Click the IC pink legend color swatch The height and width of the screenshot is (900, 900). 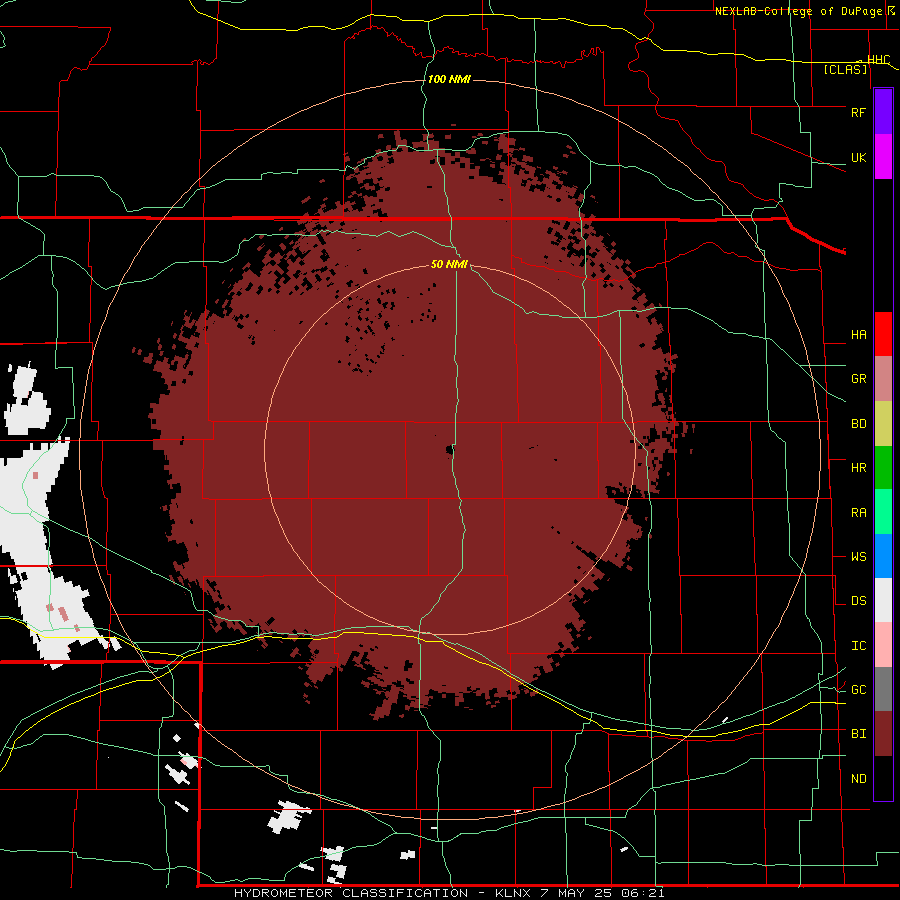[x=883, y=645]
